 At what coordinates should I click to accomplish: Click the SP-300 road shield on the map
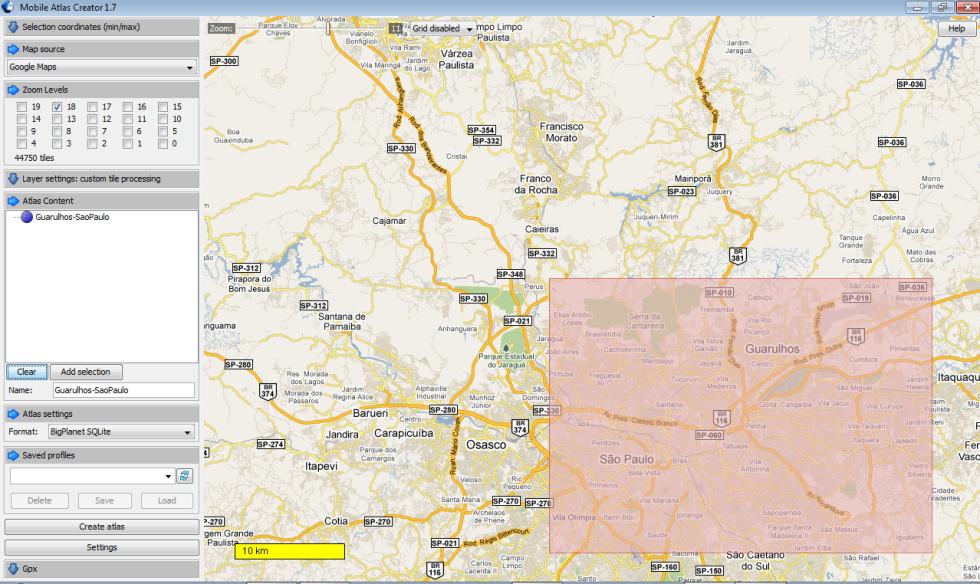[x=224, y=61]
